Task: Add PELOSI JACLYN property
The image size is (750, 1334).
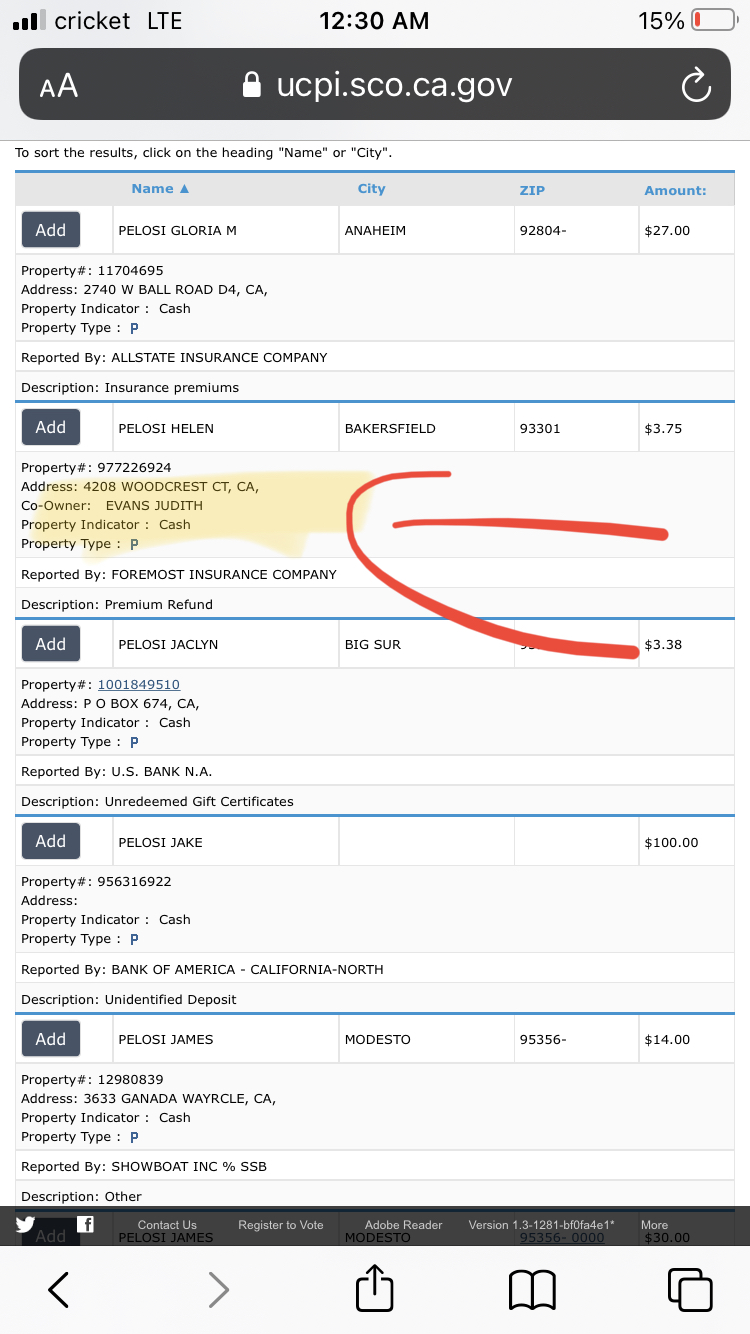Action: [51, 644]
